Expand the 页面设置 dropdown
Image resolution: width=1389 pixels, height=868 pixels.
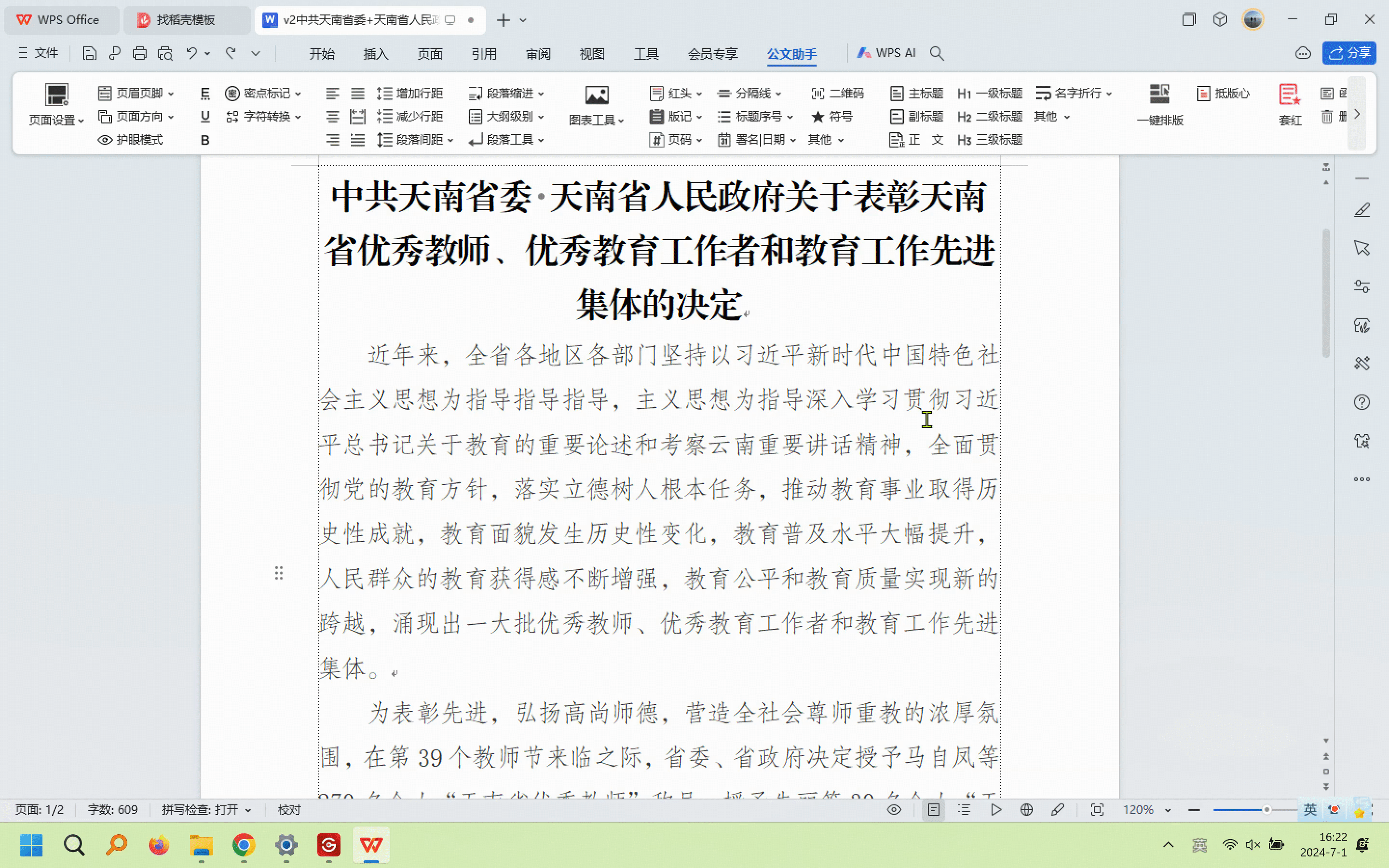[56, 120]
